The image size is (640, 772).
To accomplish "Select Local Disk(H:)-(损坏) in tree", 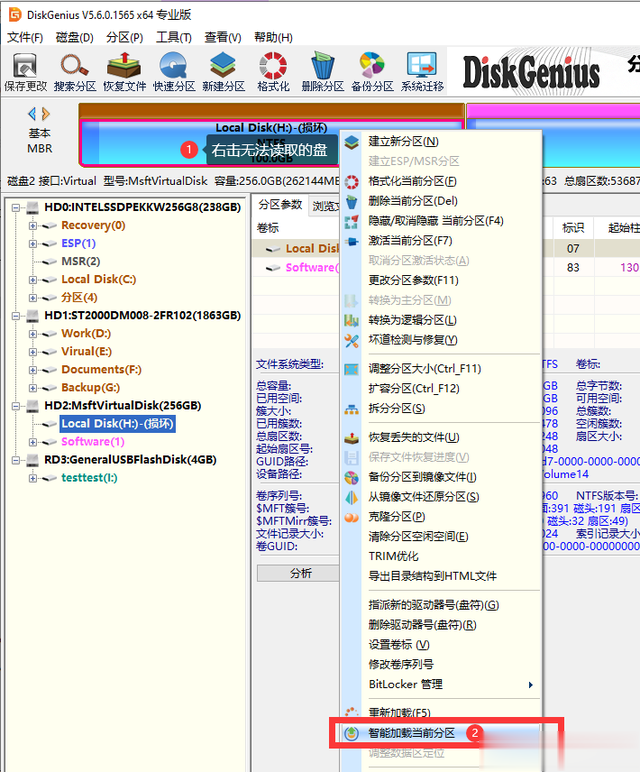I will (117, 424).
